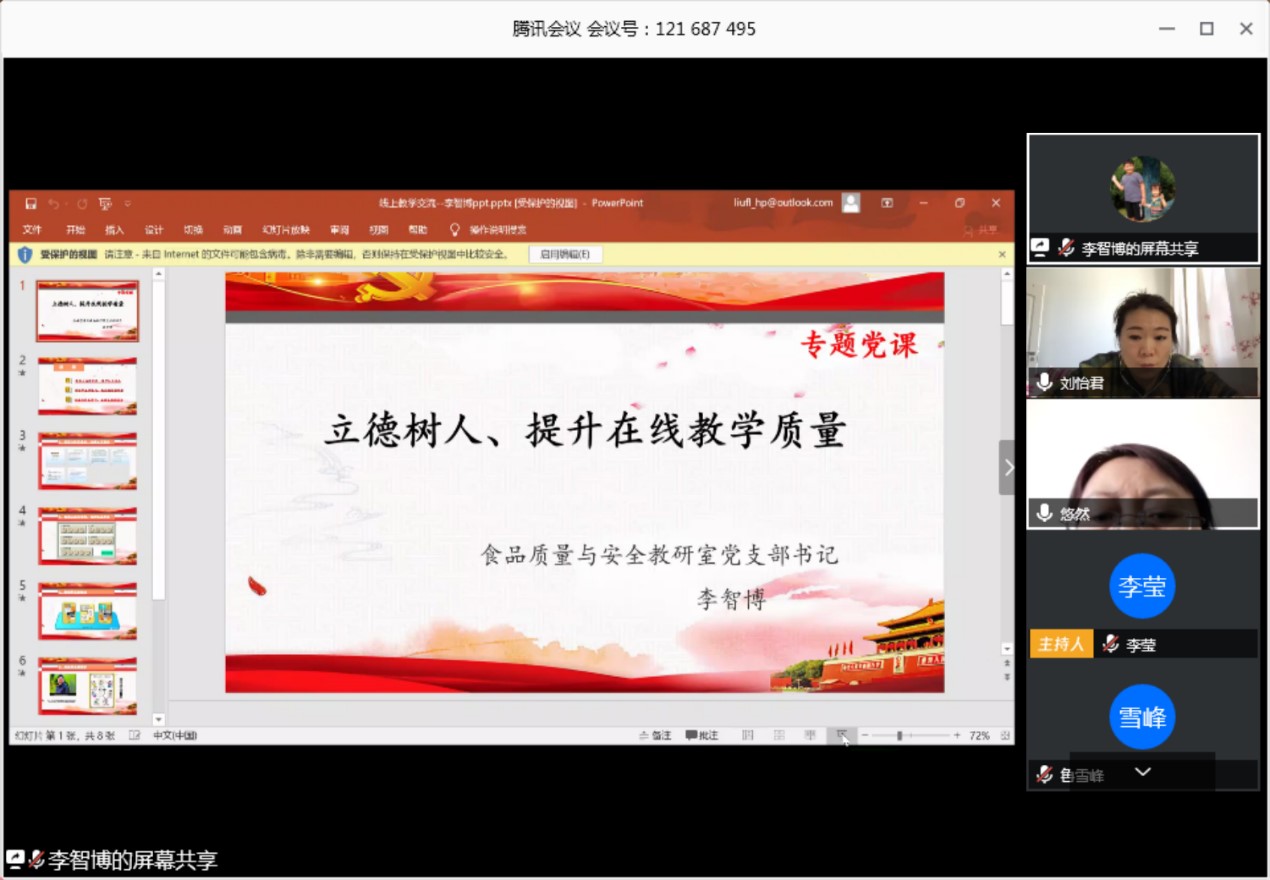The height and width of the screenshot is (880, 1270).
Task: Click the Fit slide to window icon
Action: click(x=1005, y=736)
